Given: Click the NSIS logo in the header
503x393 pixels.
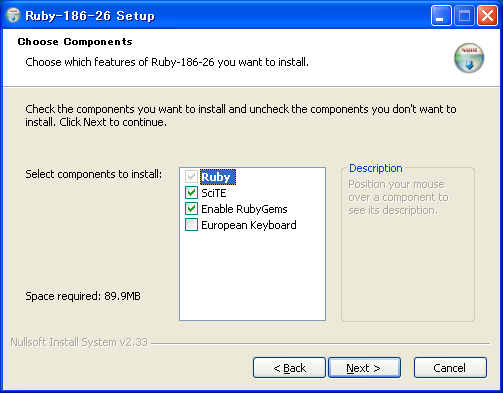Looking at the screenshot, I should [469, 58].
